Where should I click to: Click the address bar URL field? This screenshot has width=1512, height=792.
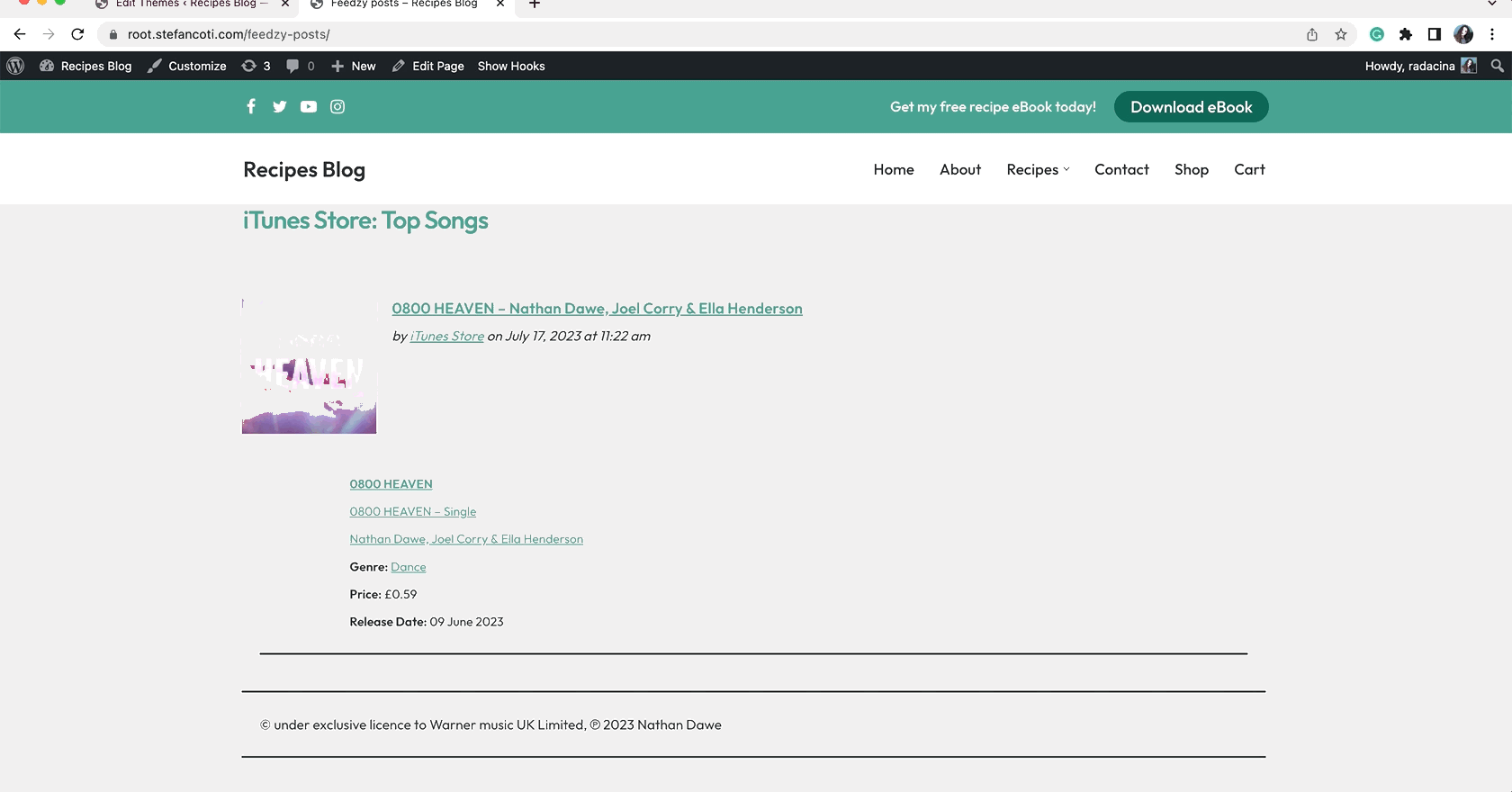coord(630,34)
